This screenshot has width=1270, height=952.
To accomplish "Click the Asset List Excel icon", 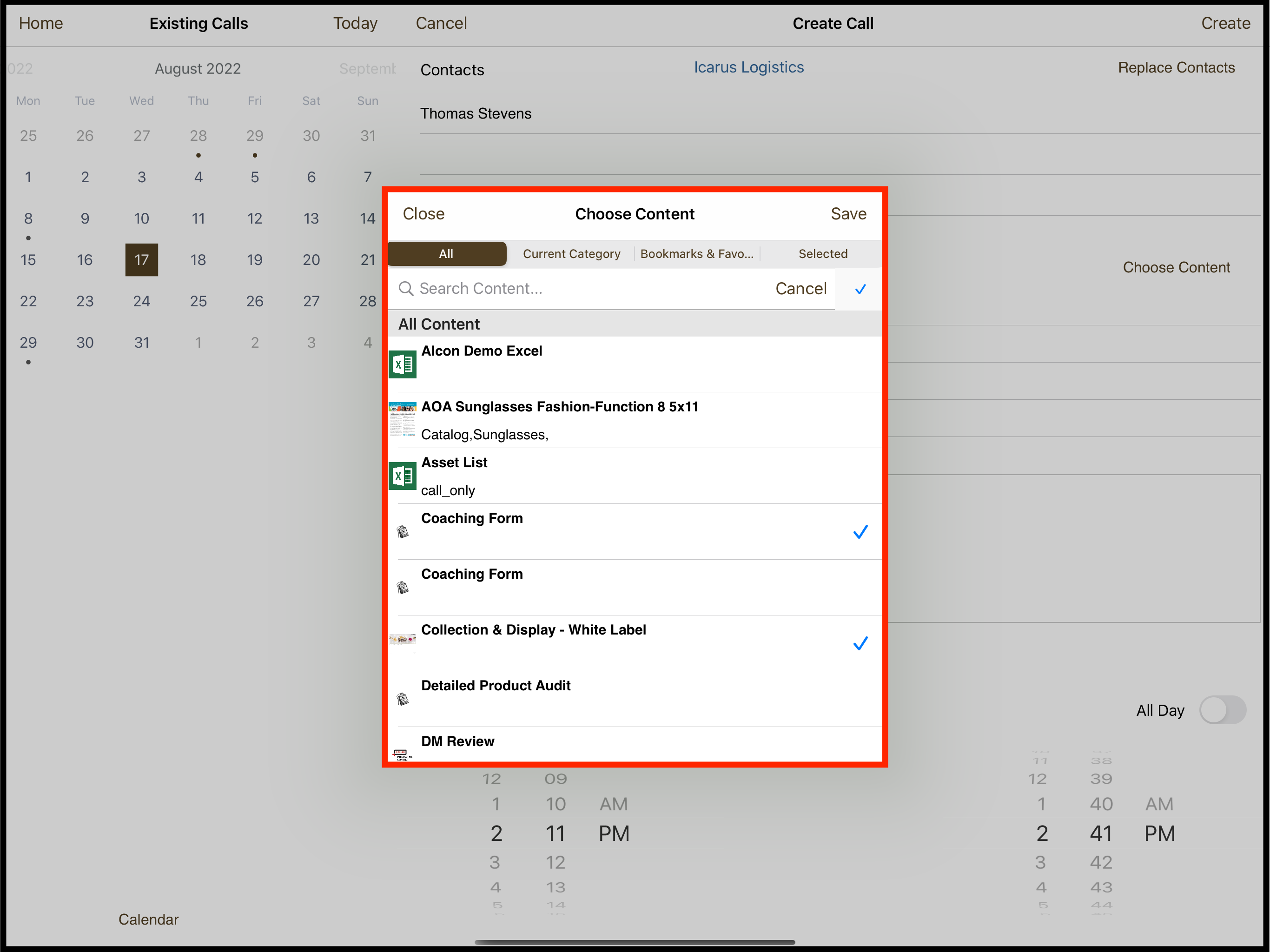I will [403, 476].
